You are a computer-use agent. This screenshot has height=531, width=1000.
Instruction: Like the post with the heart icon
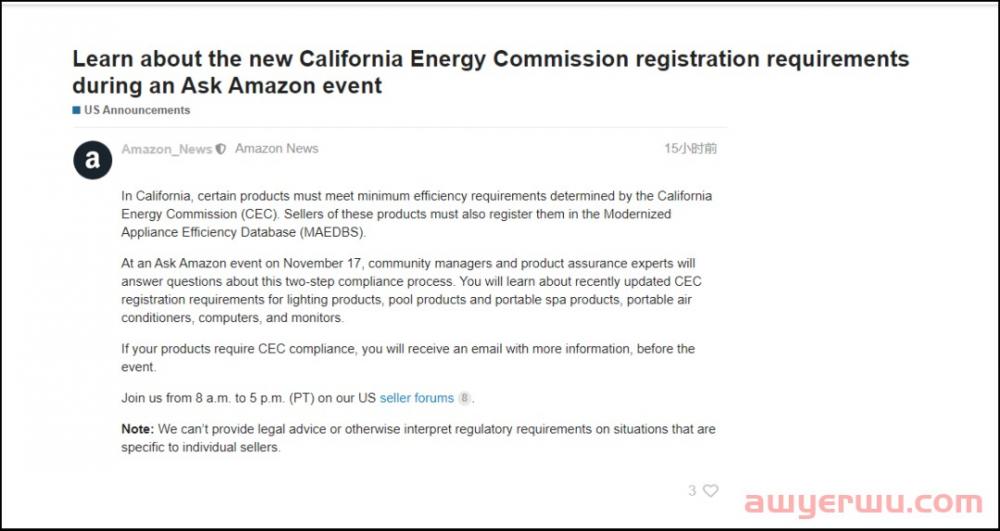point(711,490)
